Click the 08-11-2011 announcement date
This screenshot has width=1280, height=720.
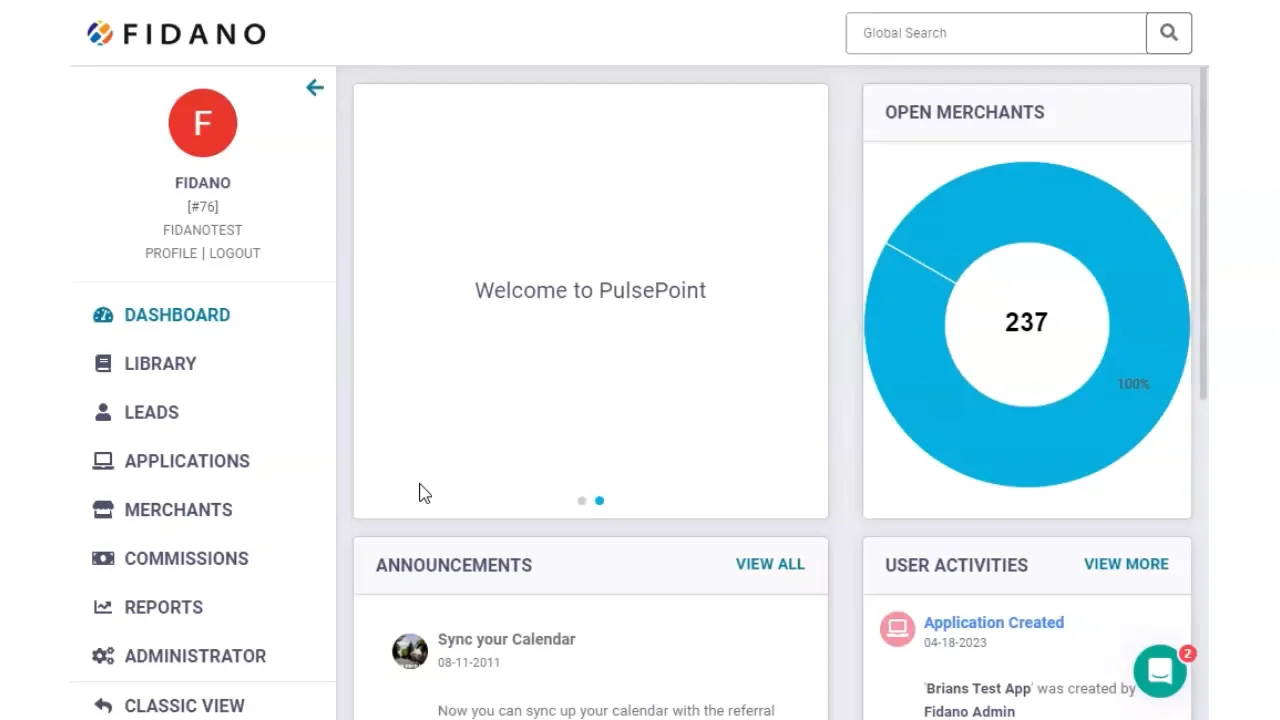click(x=469, y=662)
